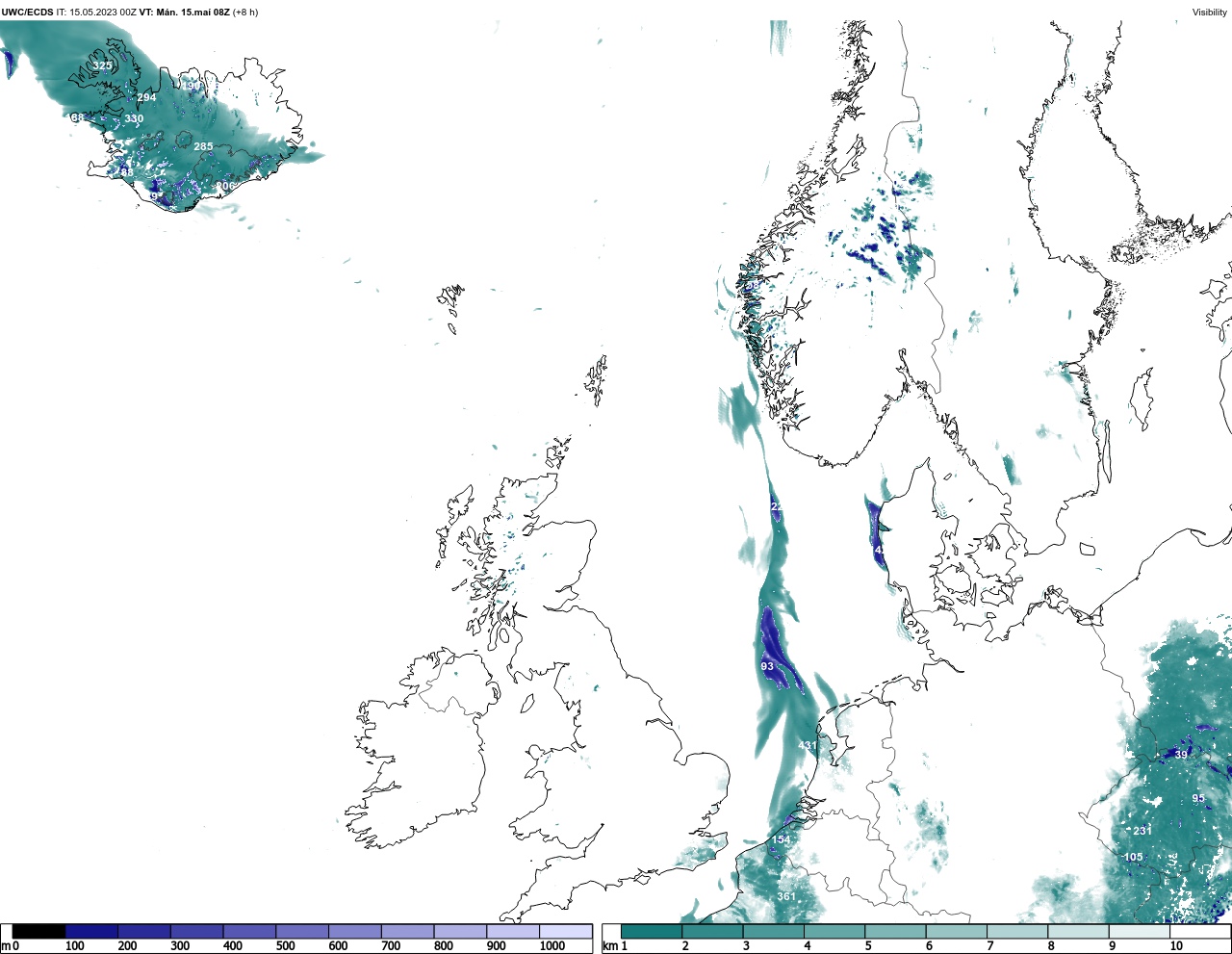Click the '231' value at the bottom right

point(1142,831)
